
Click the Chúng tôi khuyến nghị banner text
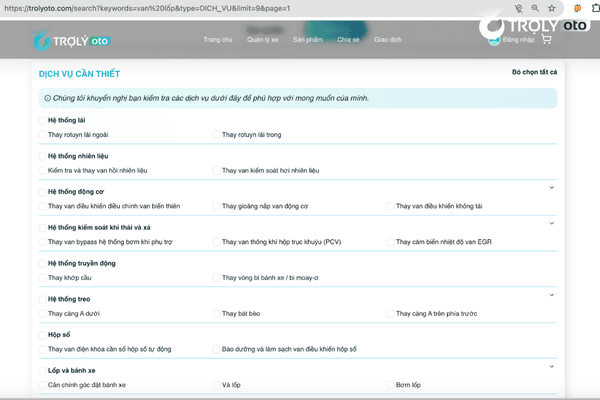pyautogui.click(x=211, y=98)
